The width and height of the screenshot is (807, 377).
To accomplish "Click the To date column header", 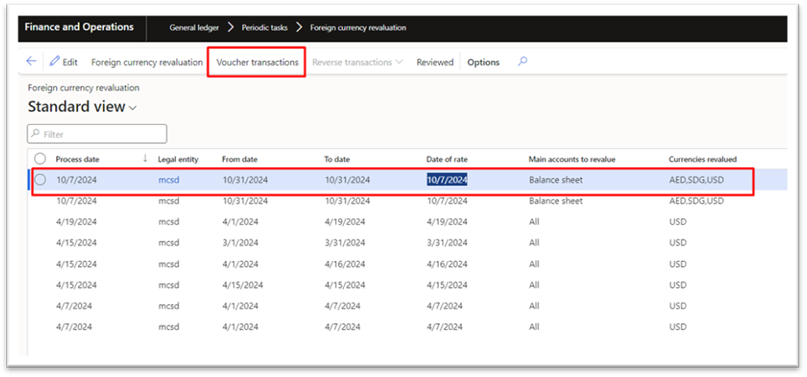I will click(337, 159).
